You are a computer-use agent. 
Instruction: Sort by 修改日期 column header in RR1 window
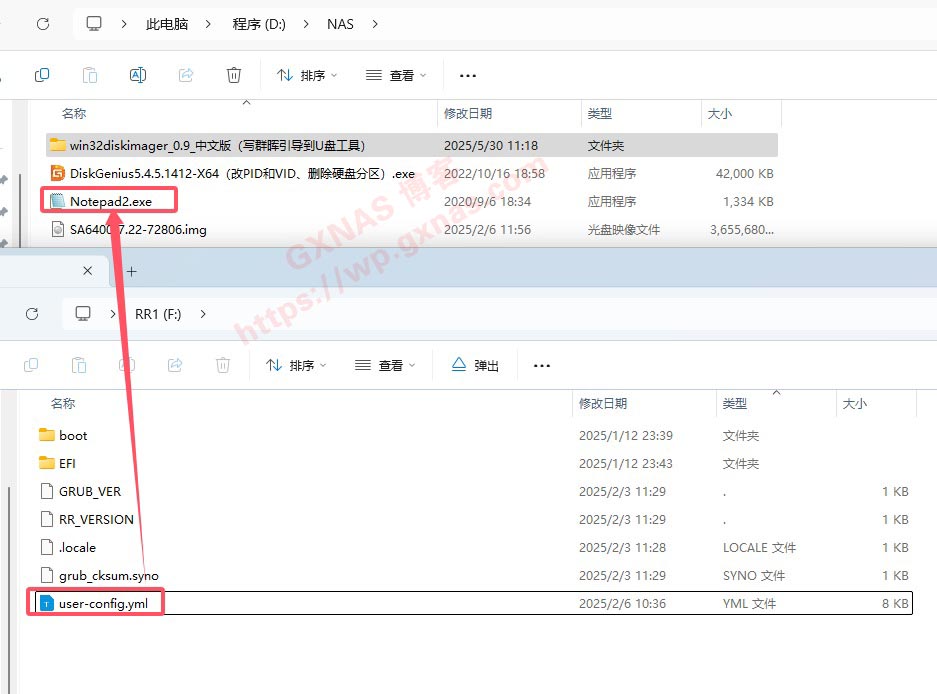point(603,403)
